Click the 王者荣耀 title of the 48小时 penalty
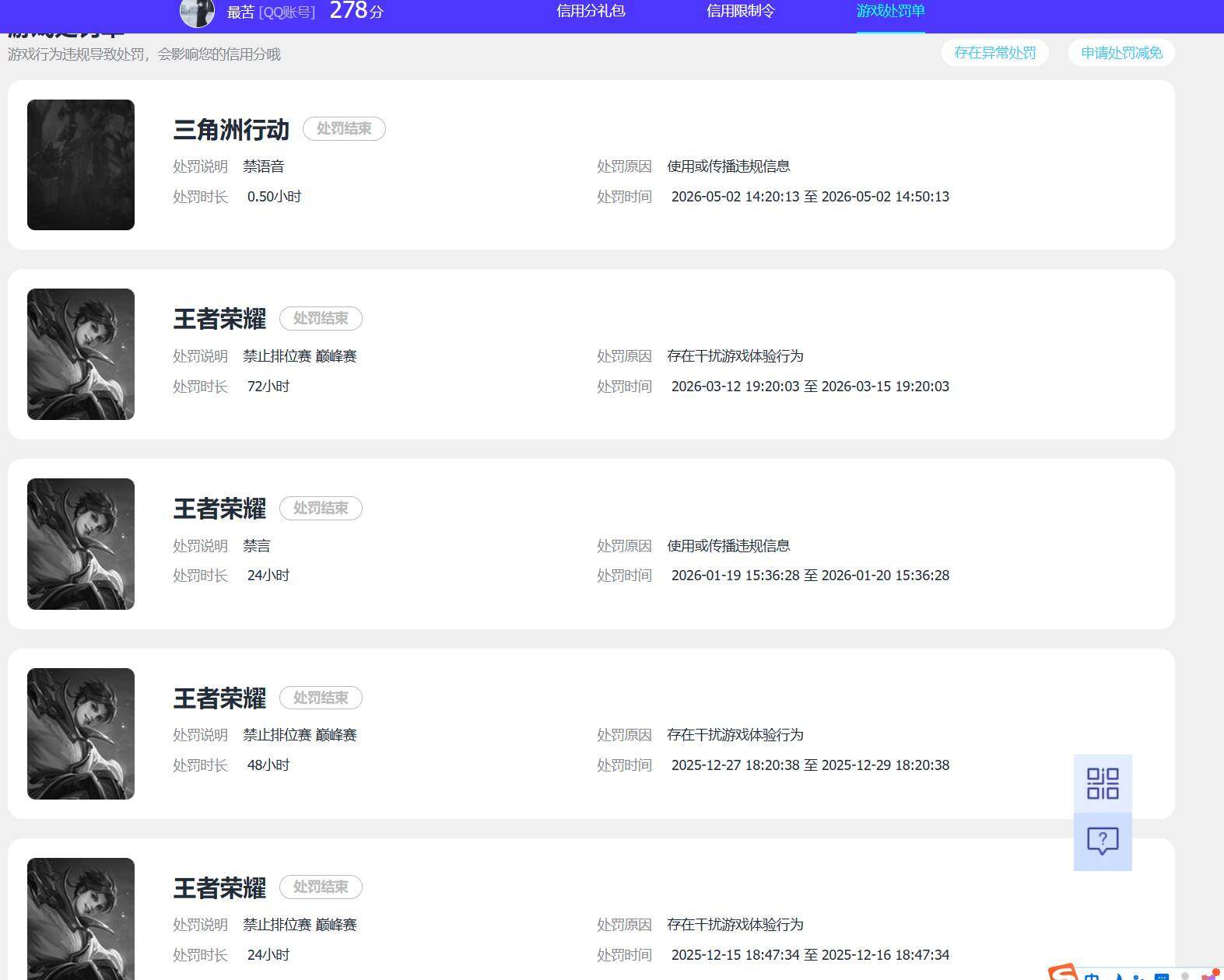The image size is (1224, 980). click(219, 698)
